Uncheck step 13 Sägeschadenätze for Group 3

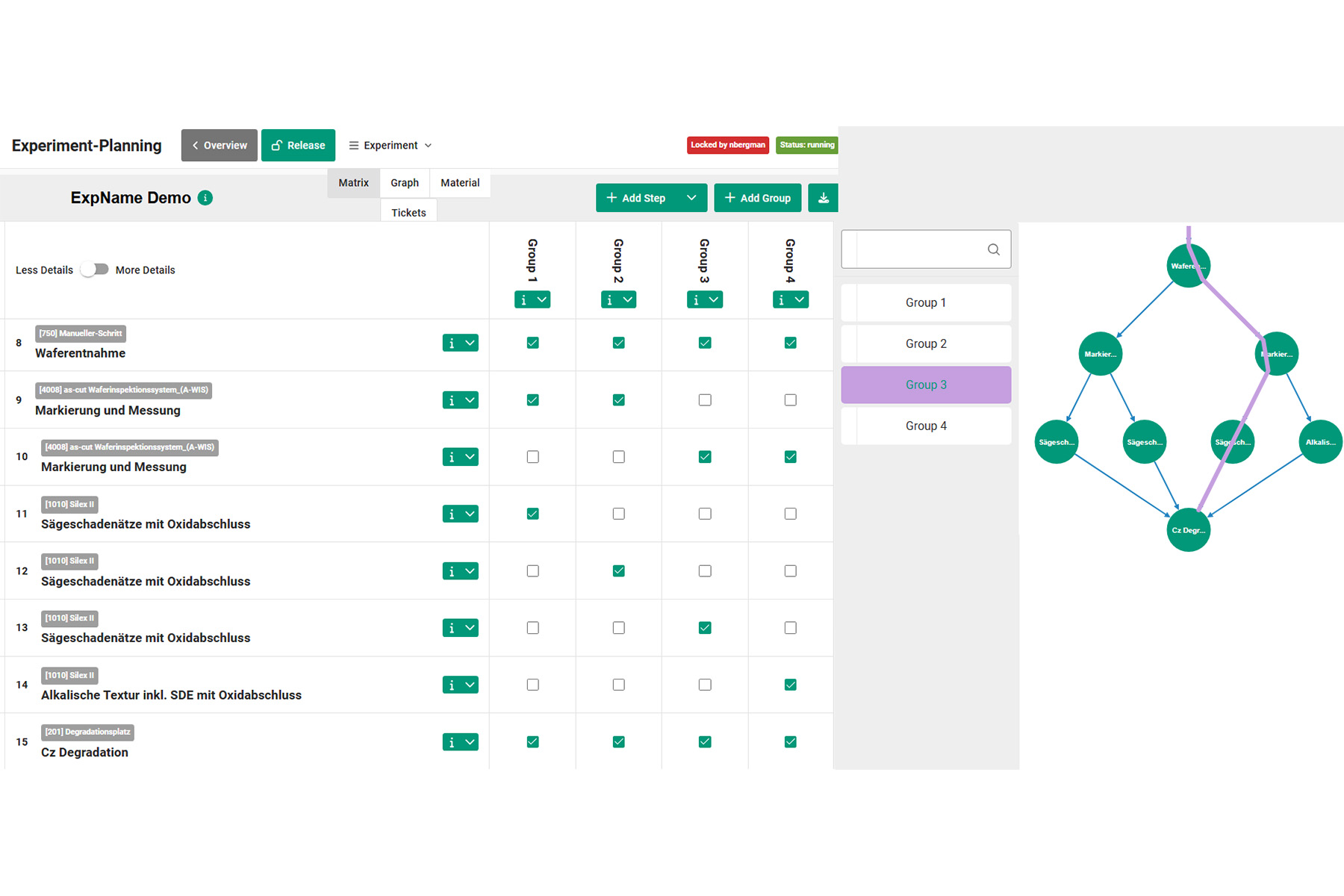click(705, 628)
